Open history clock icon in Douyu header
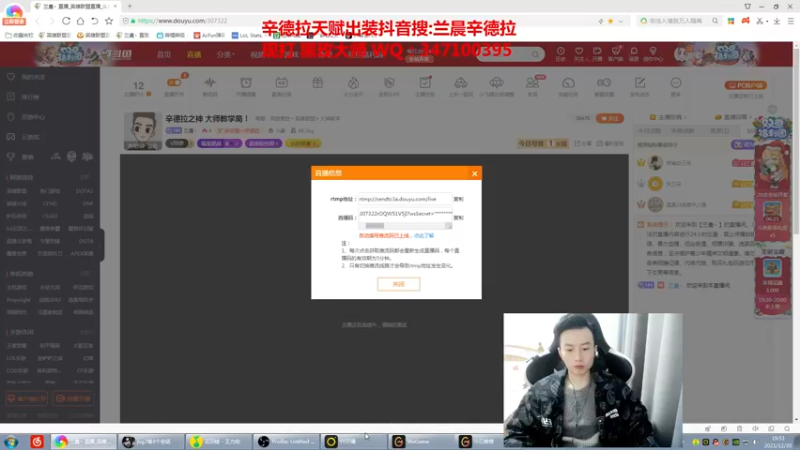This screenshot has height=450, width=800. pos(561,54)
